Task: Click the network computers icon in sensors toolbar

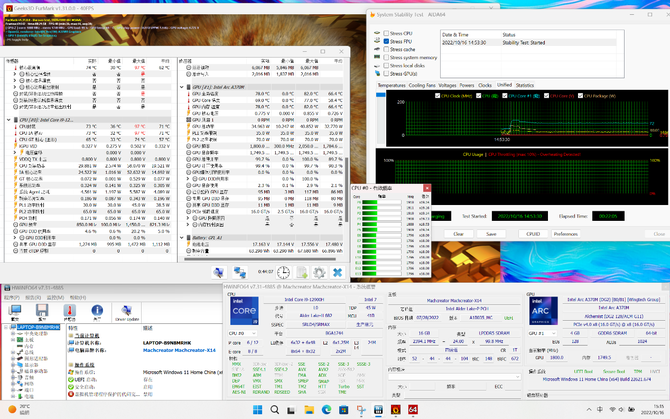Action: 239,272
